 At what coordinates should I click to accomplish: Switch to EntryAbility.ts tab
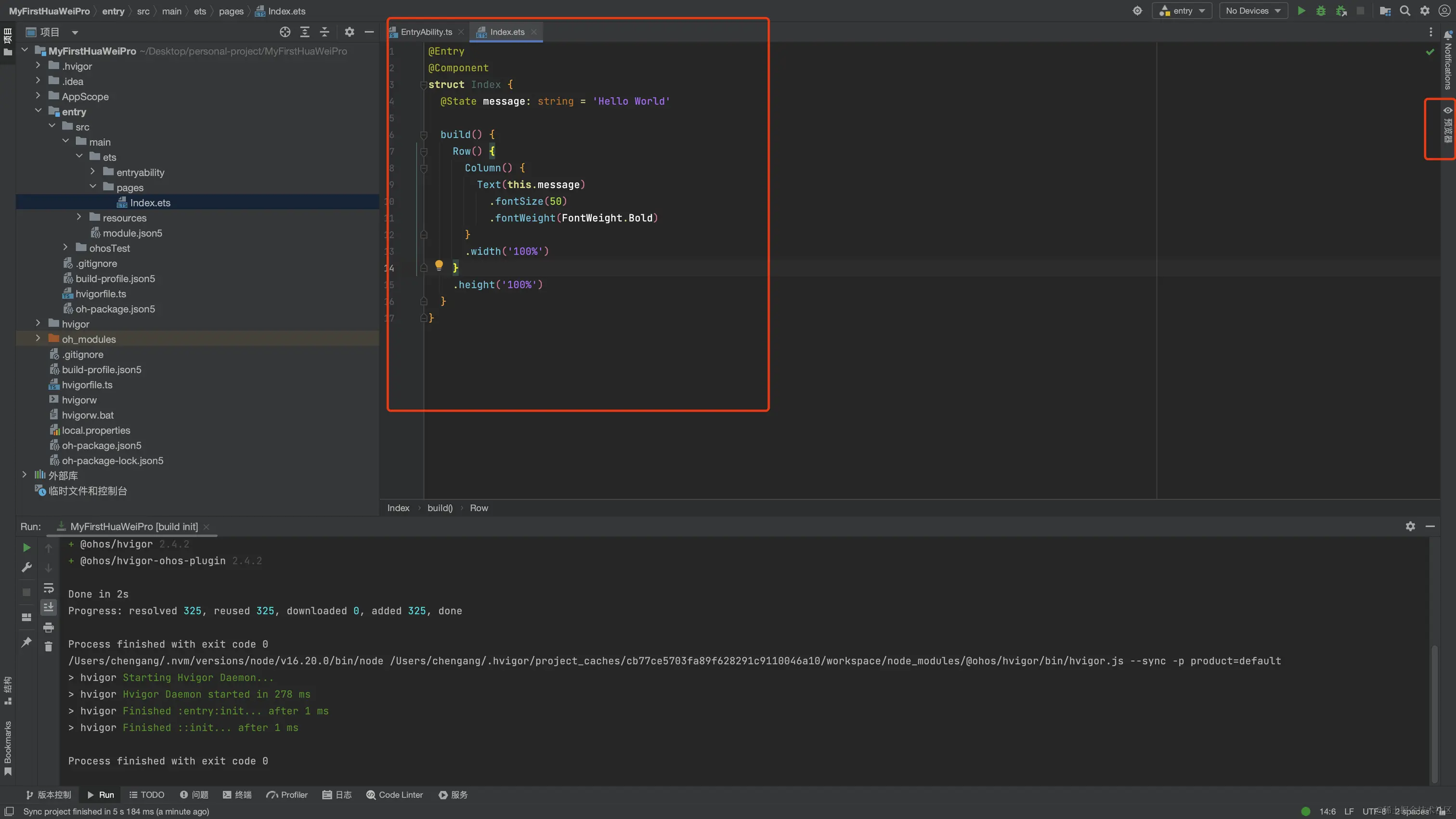pos(426,32)
